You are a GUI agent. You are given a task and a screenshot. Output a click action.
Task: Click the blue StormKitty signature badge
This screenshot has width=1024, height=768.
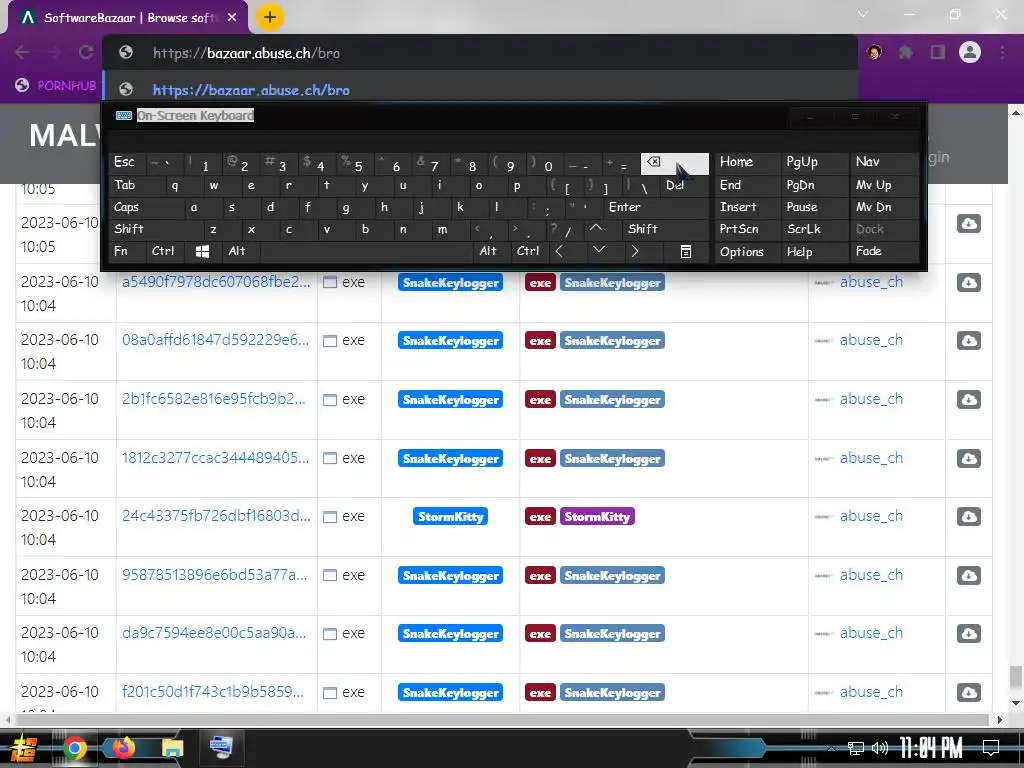451,517
